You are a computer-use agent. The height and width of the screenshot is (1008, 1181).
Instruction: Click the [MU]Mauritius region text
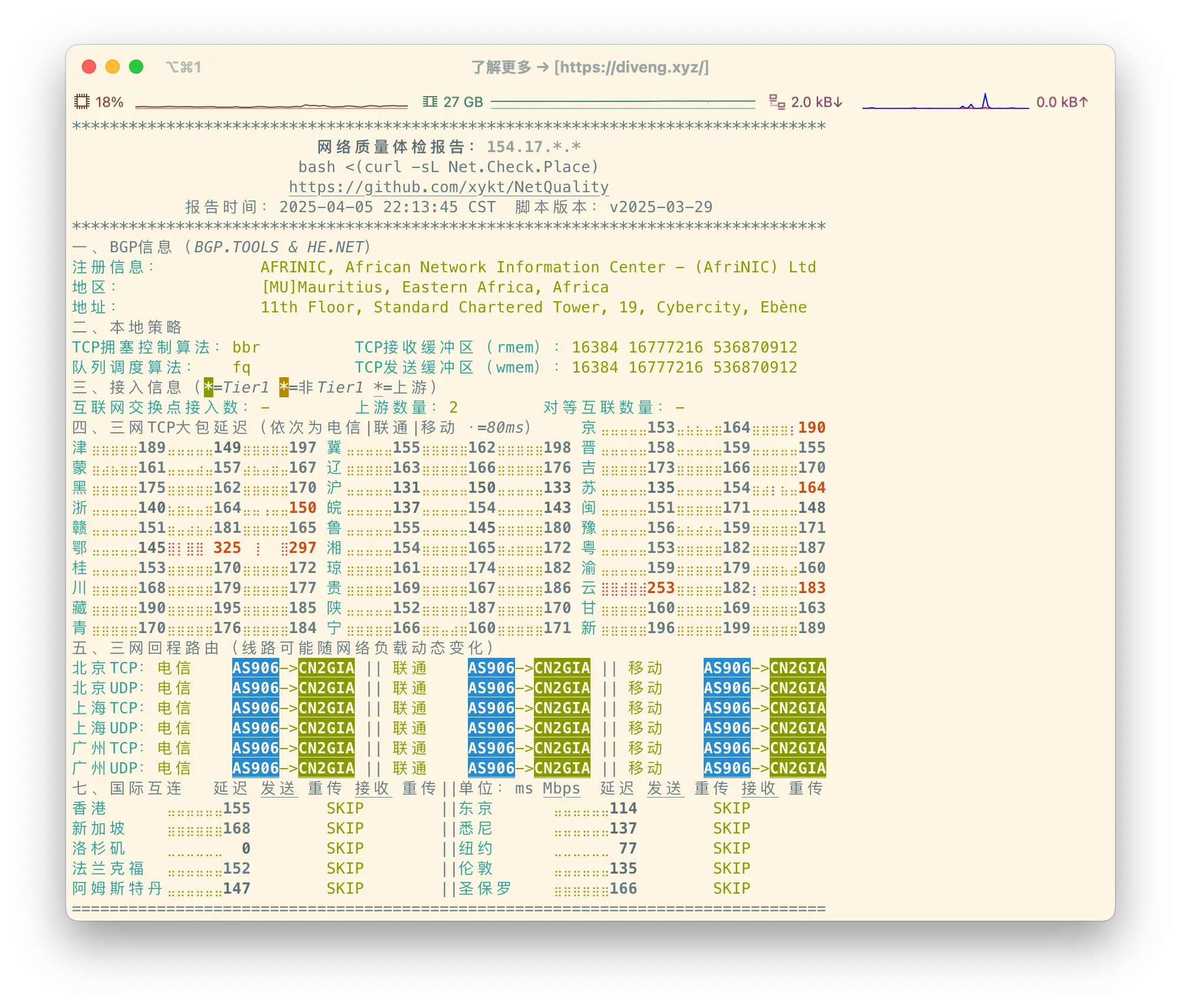pos(435,287)
